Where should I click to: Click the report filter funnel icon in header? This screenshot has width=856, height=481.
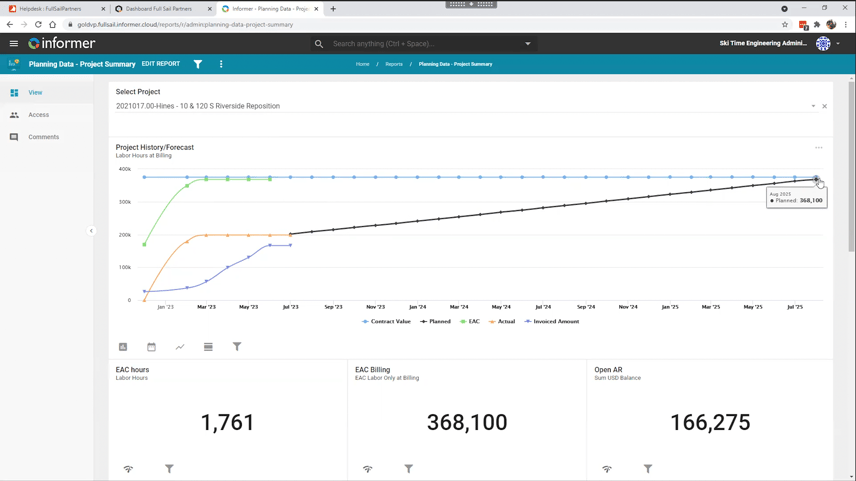[x=198, y=64]
